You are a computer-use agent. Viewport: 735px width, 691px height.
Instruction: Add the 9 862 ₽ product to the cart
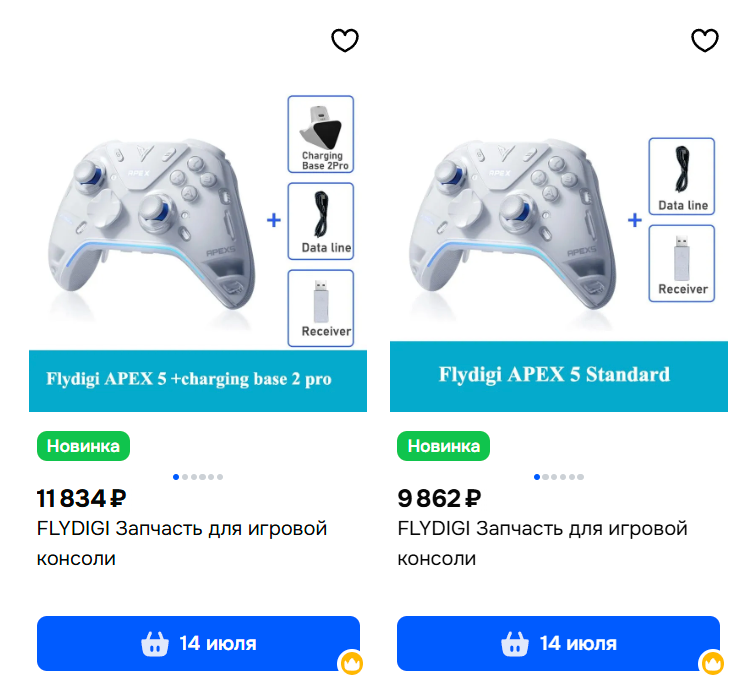[558, 643]
